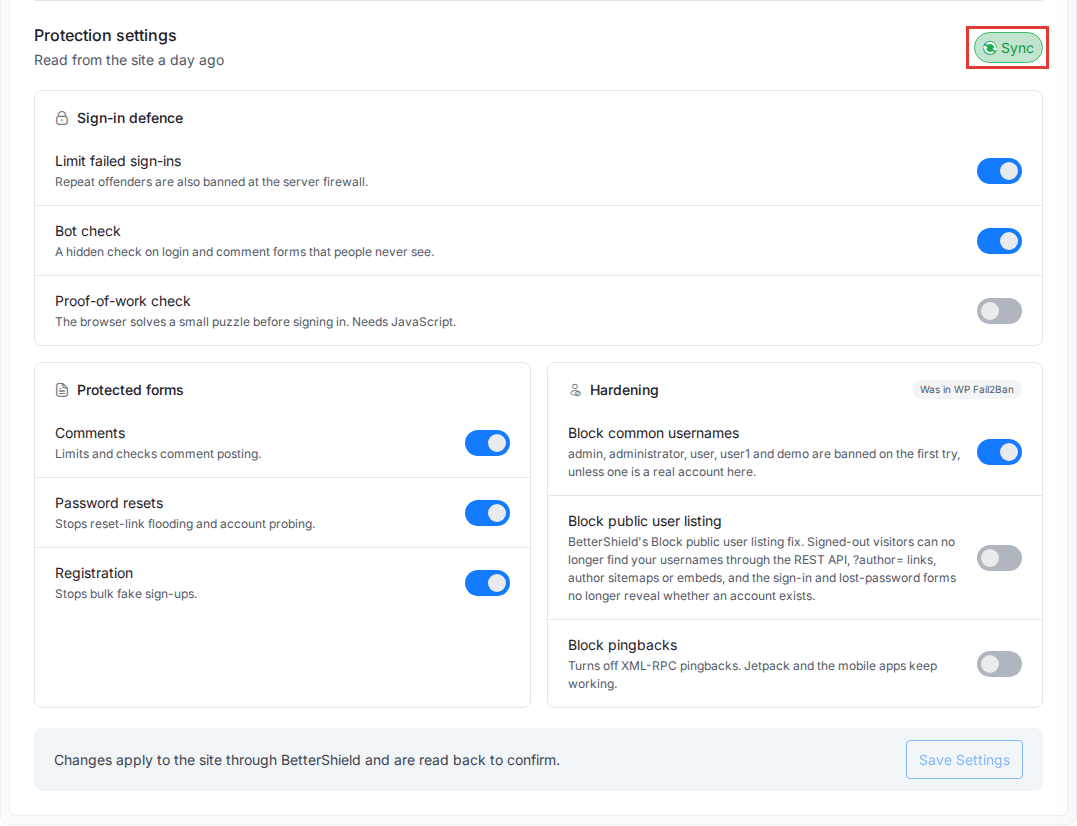Turn off the Bot check switch
Image resolution: width=1077 pixels, height=826 pixels.
[x=999, y=241]
